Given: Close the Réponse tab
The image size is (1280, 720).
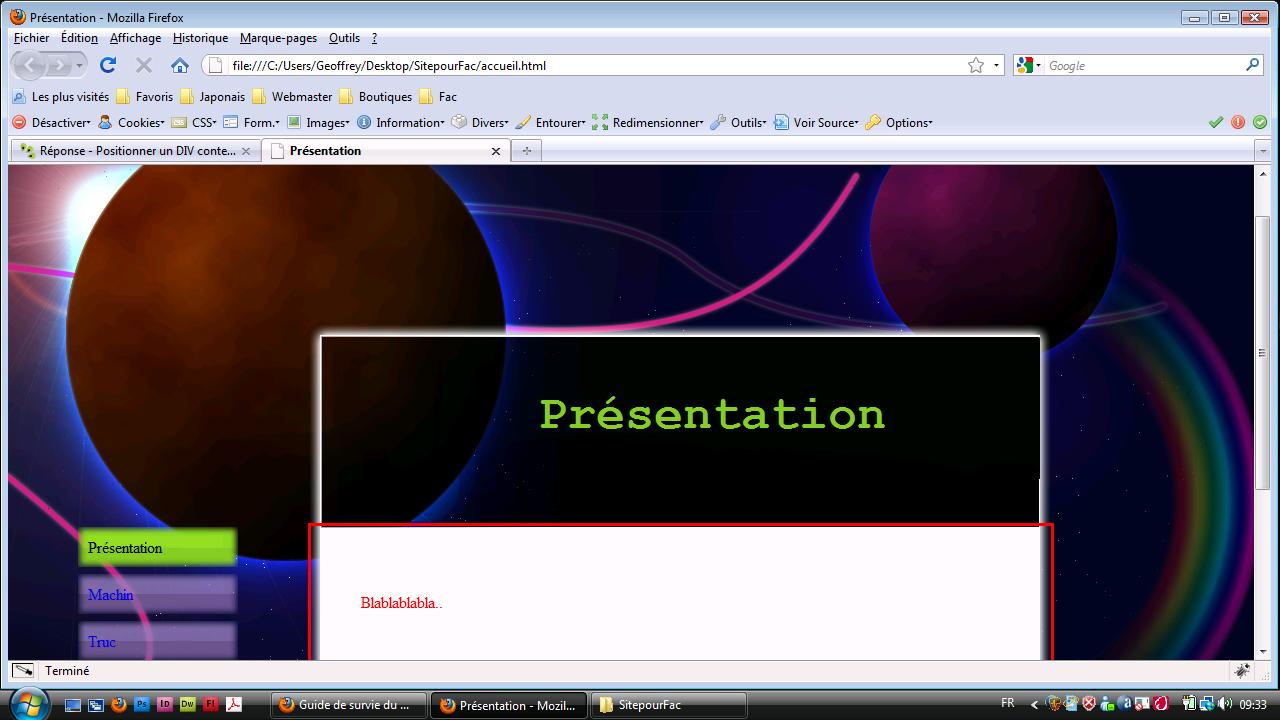Looking at the screenshot, I should [x=246, y=151].
